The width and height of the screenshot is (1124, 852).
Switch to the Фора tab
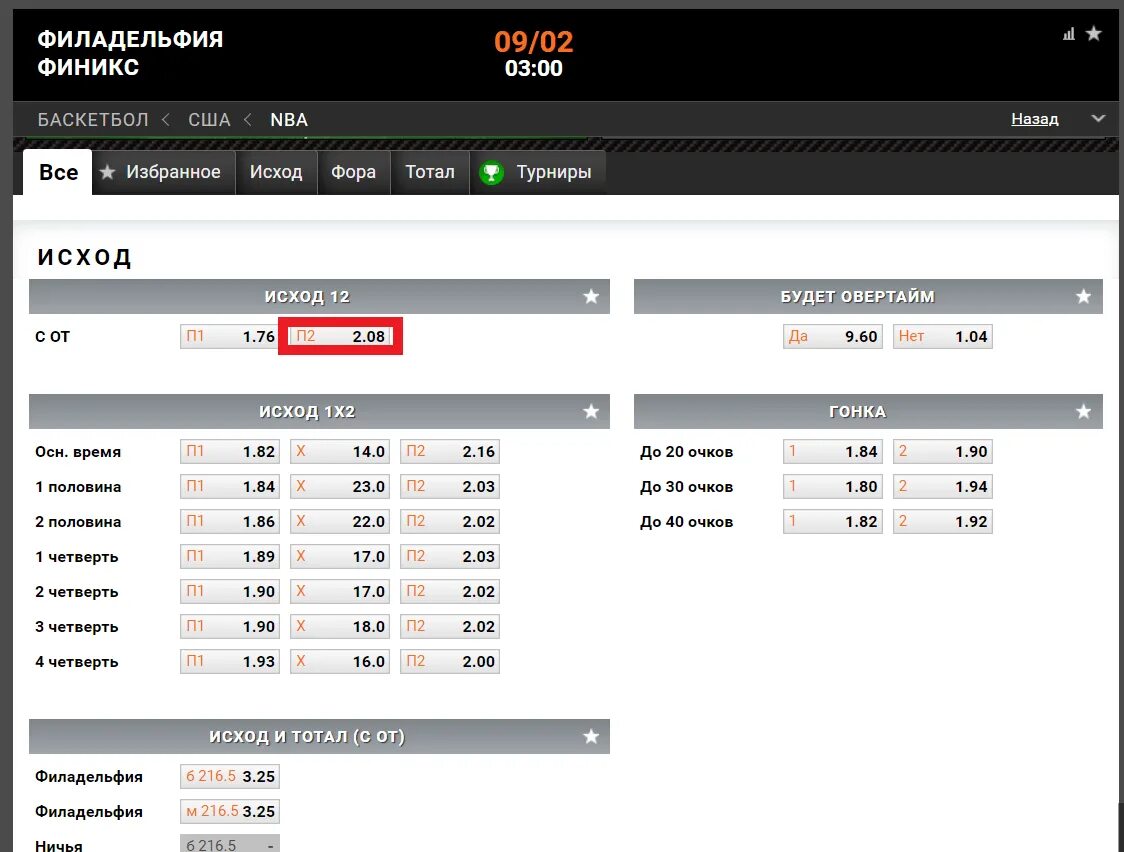click(x=353, y=172)
